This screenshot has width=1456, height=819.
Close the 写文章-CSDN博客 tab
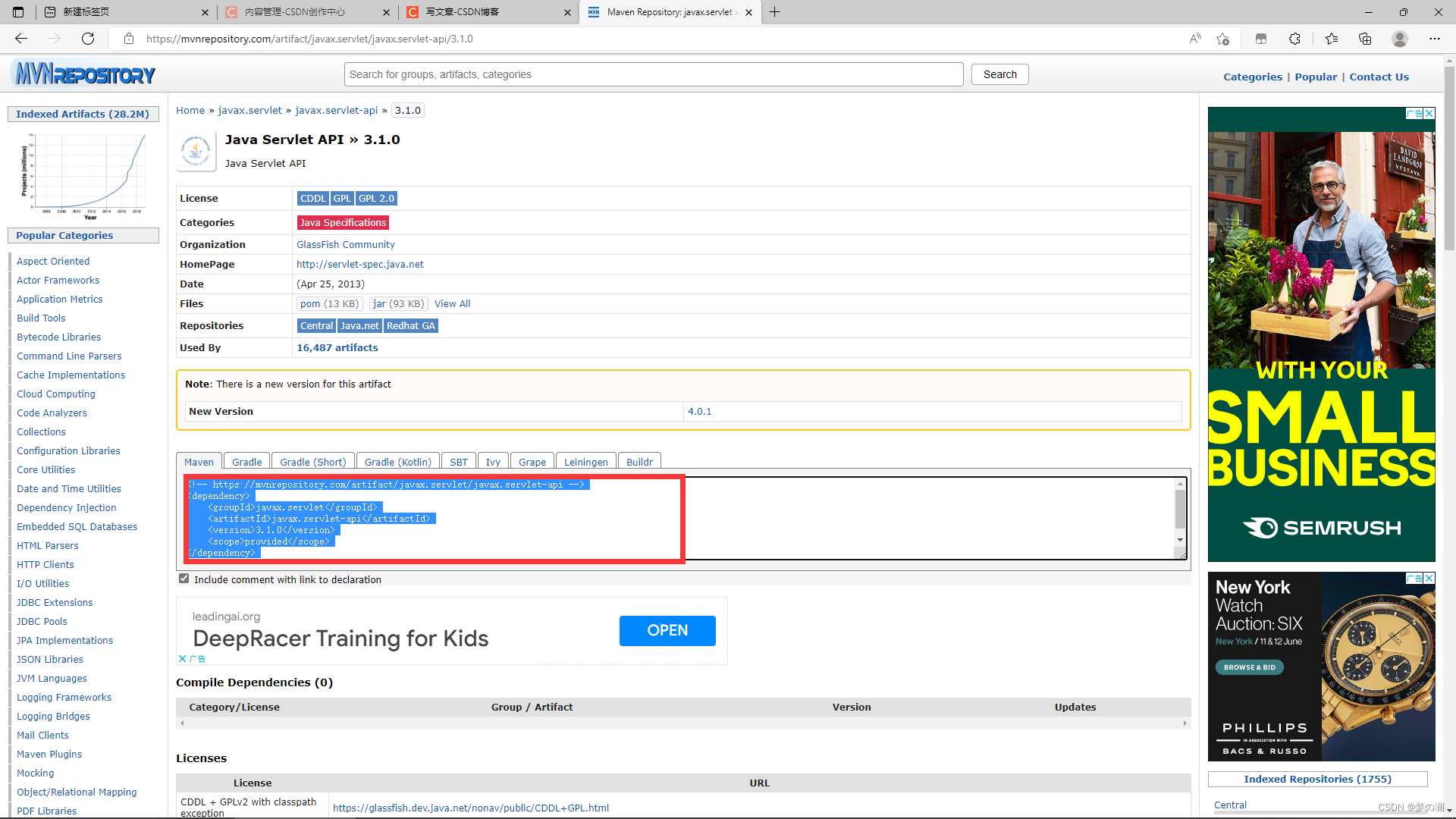568,12
